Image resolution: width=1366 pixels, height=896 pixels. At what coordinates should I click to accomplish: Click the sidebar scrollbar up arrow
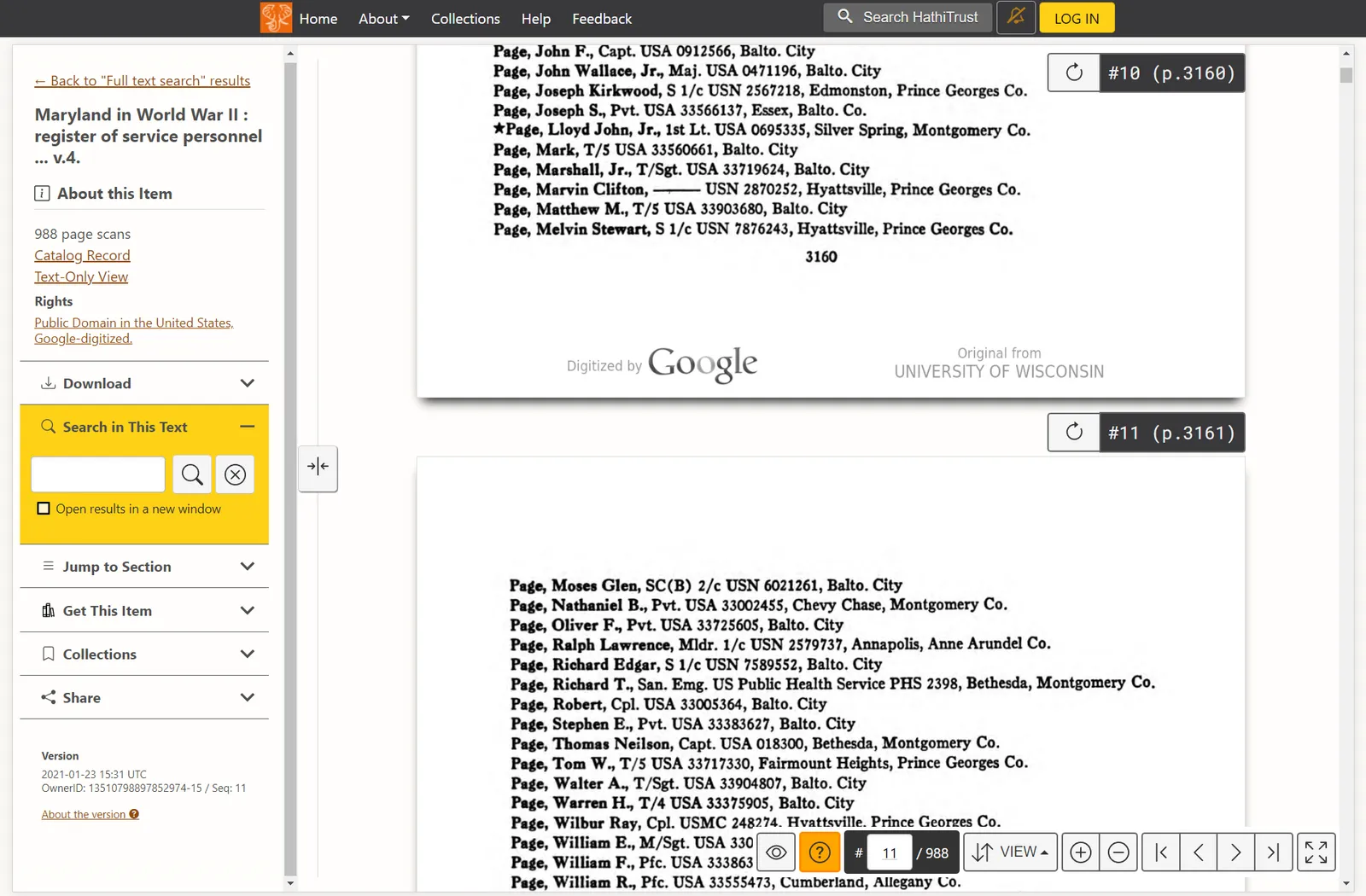pyautogui.click(x=290, y=53)
